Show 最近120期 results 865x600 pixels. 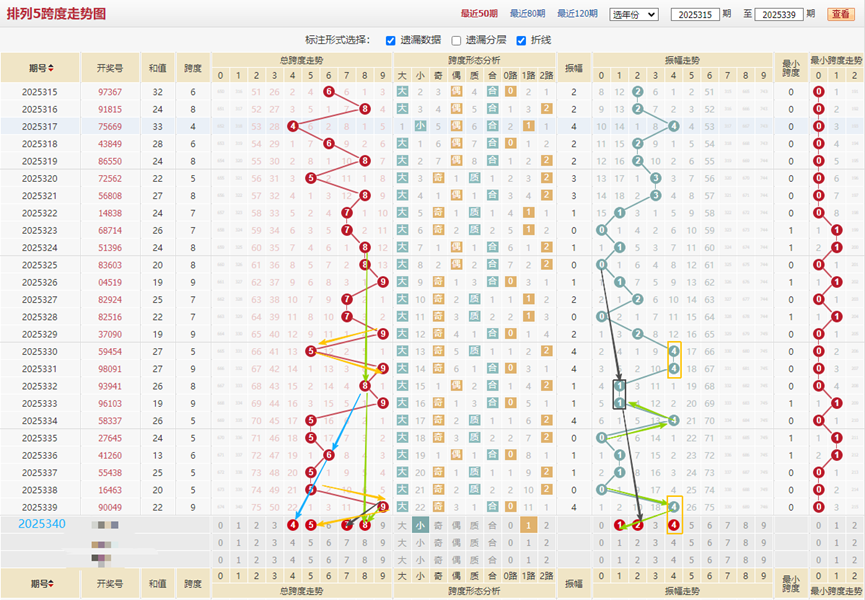(577, 14)
